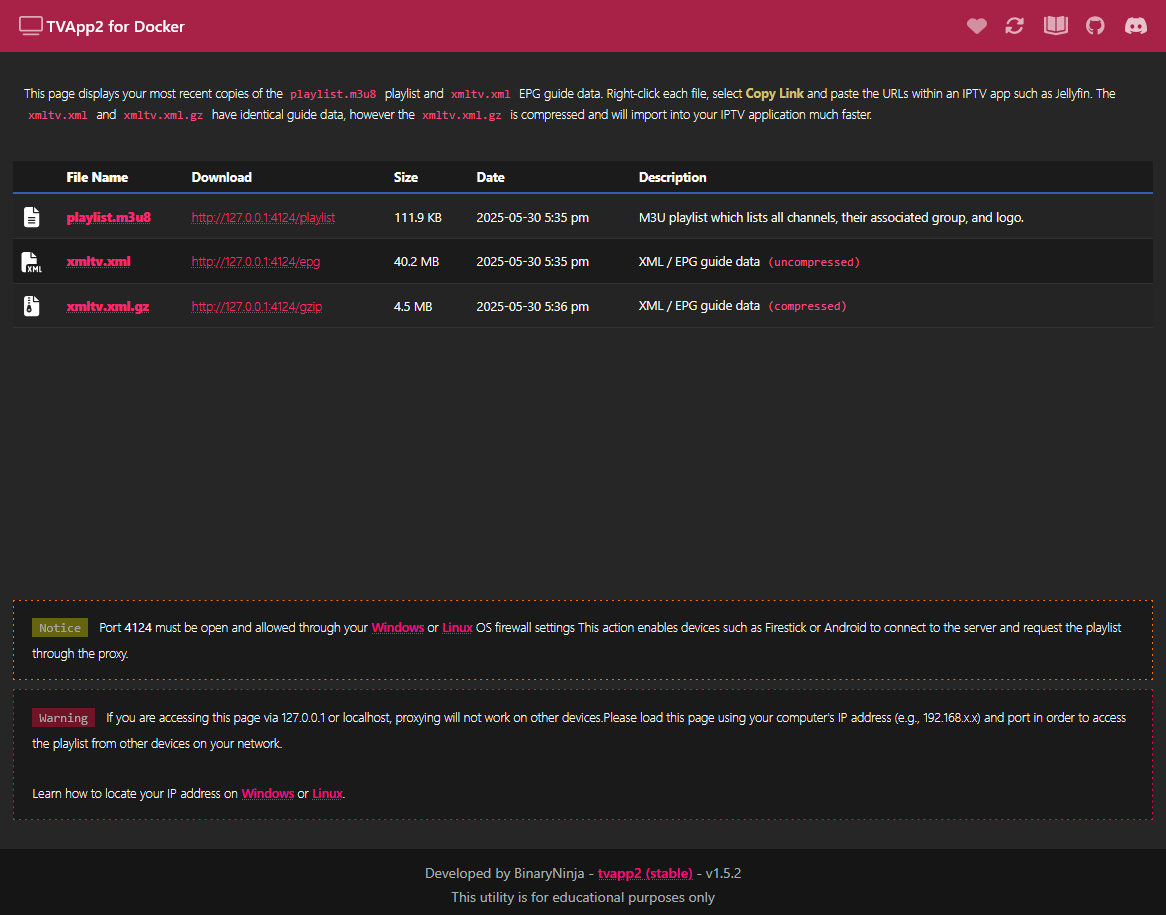Open the playlist.m3u8 file name link
Screen dimensions: 1166x915
click(109, 217)
